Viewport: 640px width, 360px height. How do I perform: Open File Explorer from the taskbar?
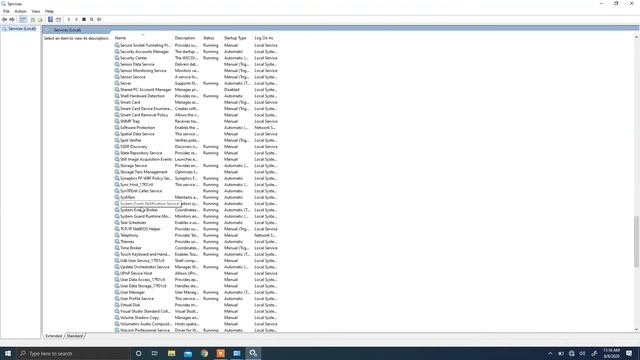point(171,353)
